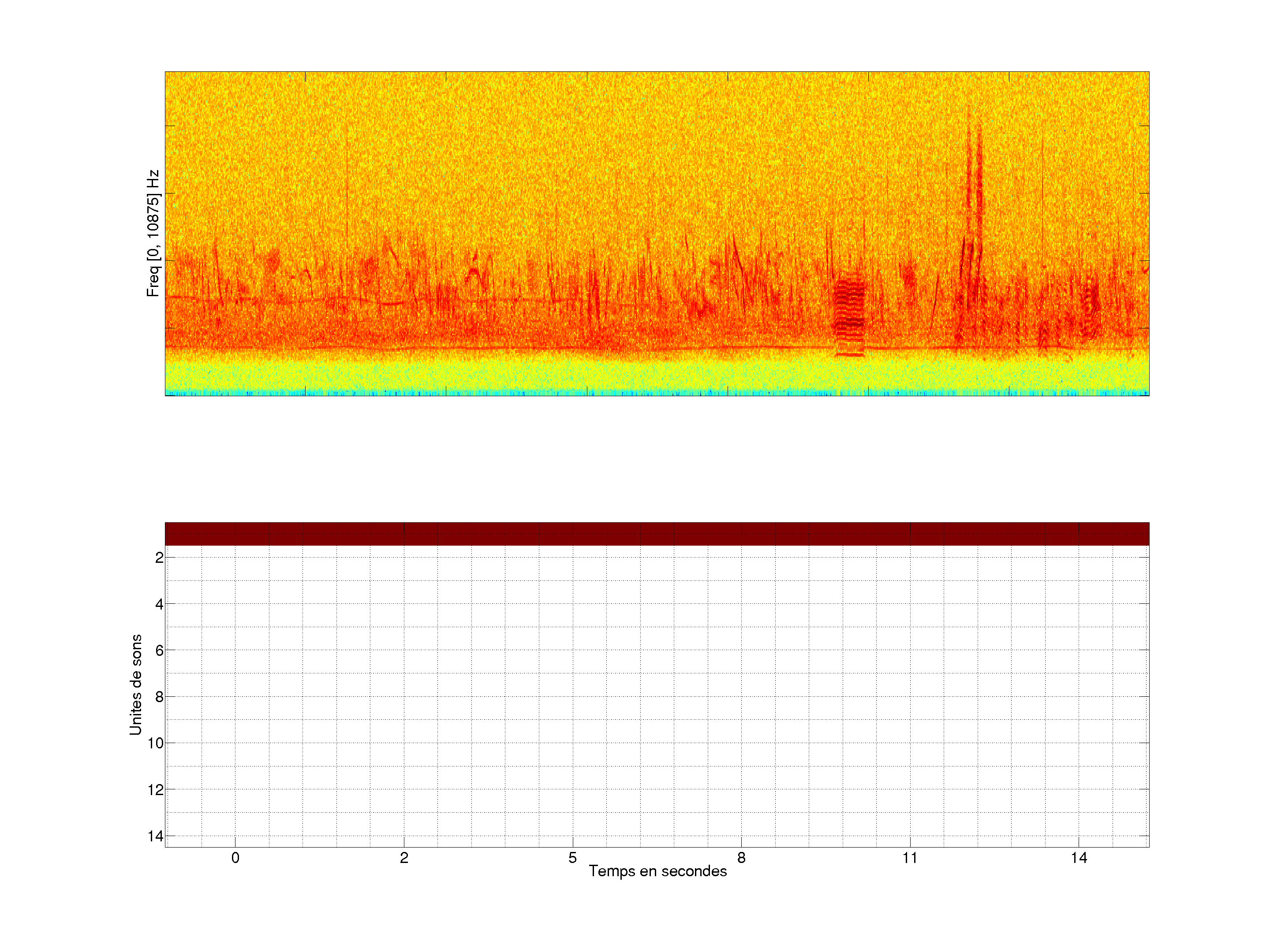Screen dimensions: 1270x952
Task: Click the x-axis tick label 5
Action: pos(572,858)
